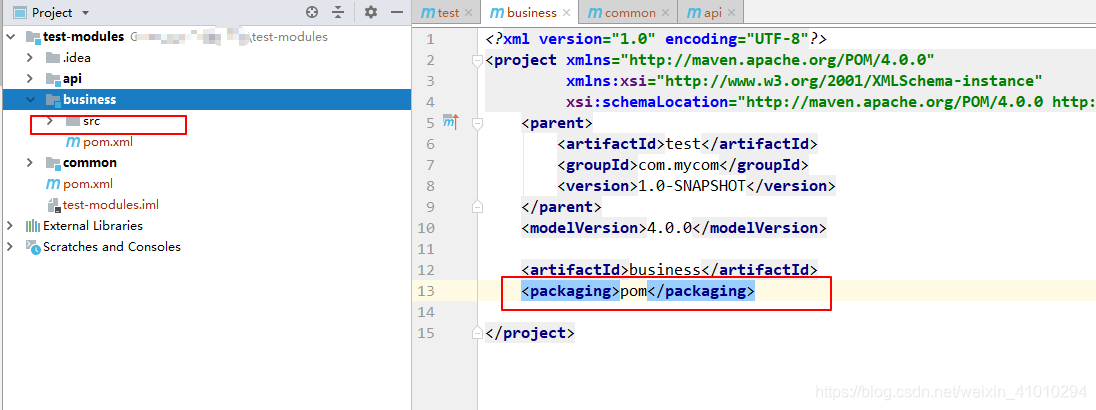Click line number 13 in gutter

[426, 291]
